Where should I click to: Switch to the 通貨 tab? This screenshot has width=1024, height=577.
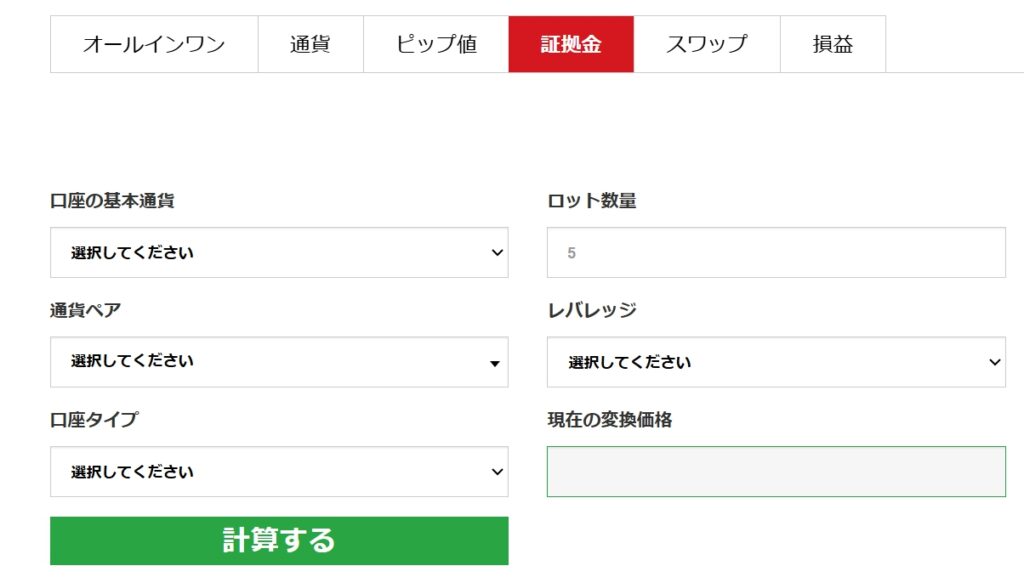coord(310,44)
